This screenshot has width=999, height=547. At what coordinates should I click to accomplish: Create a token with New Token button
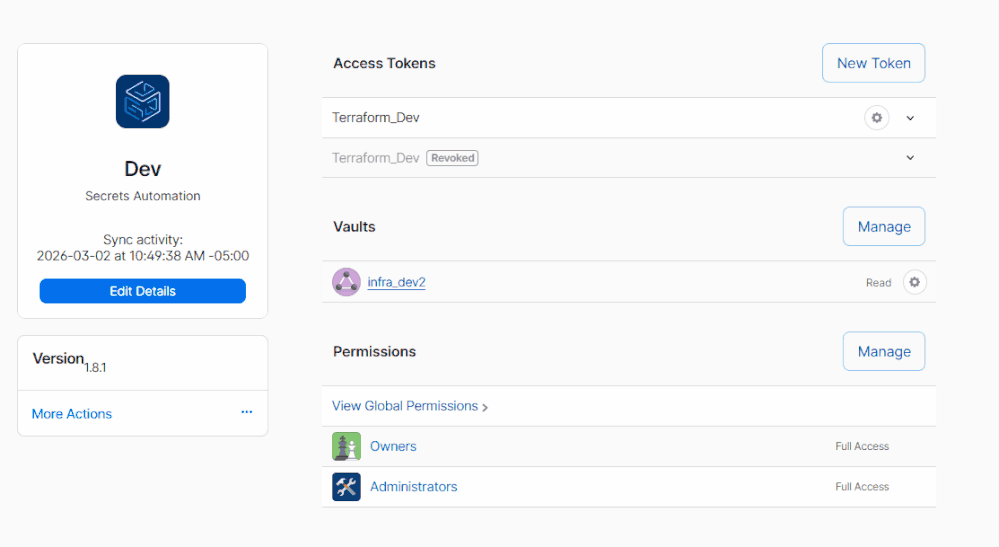(x=873, y=63)
